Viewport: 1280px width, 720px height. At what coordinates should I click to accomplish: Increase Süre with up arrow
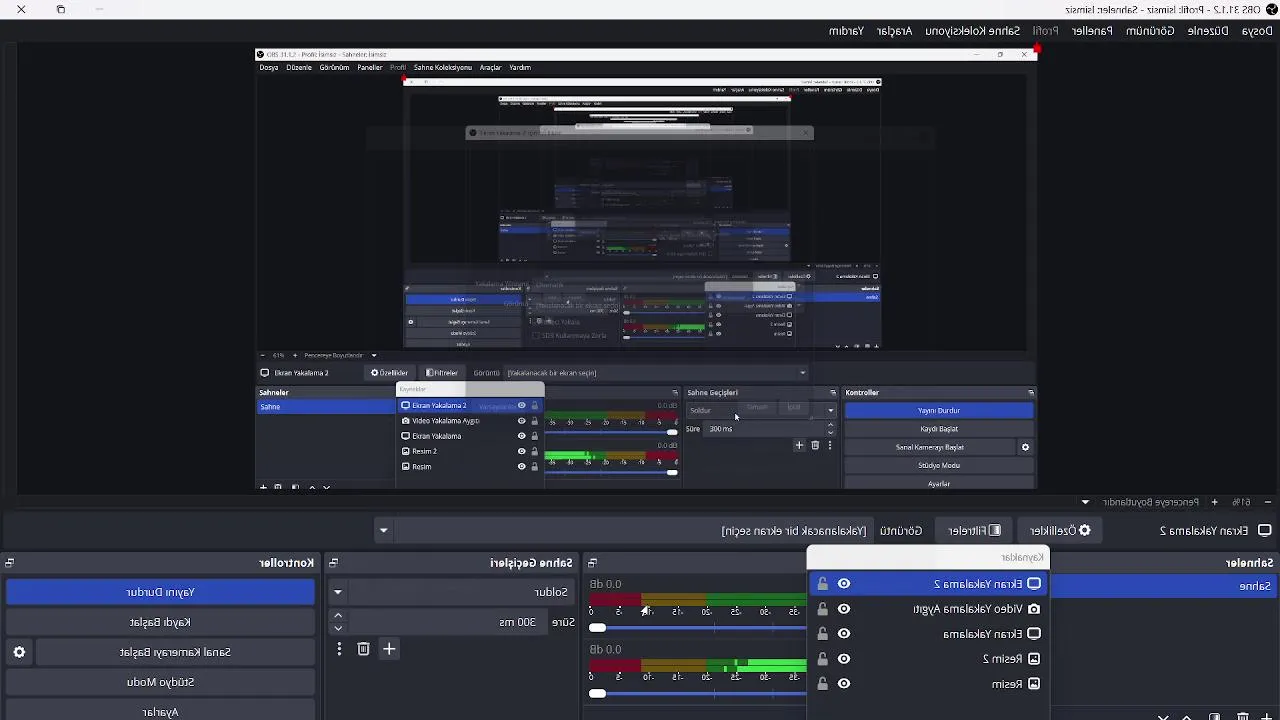click(338, 616)
